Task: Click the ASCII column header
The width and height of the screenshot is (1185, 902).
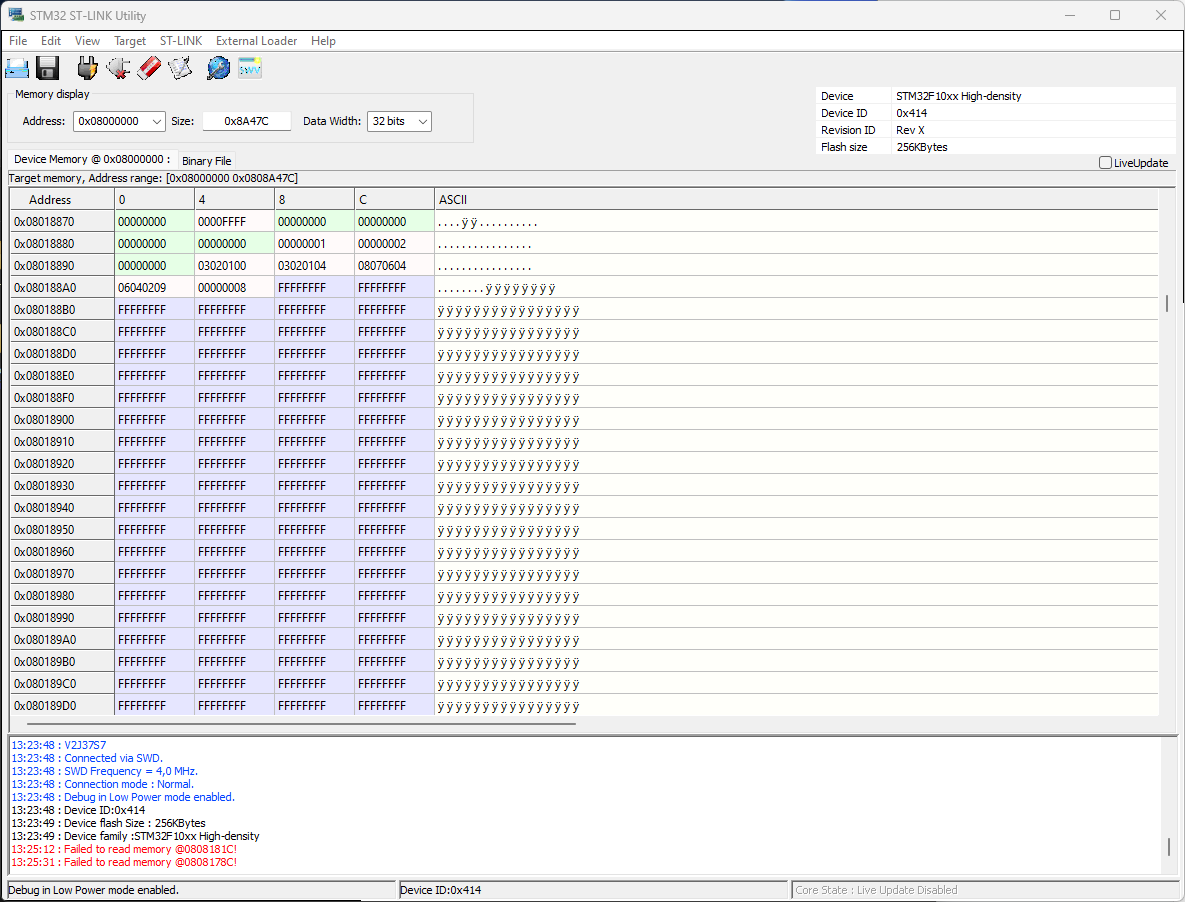Action: (796, 199)
